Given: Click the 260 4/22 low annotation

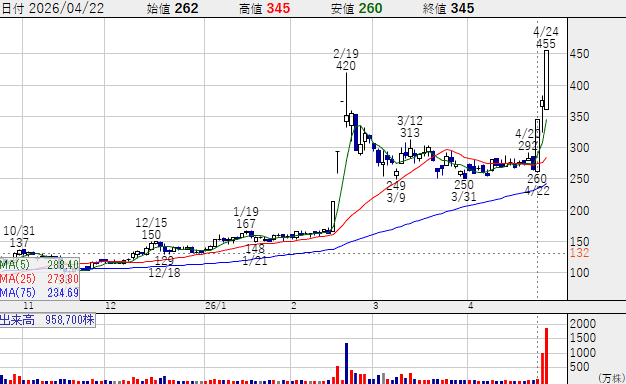Looking at the screenshot, I should point(537,184).
